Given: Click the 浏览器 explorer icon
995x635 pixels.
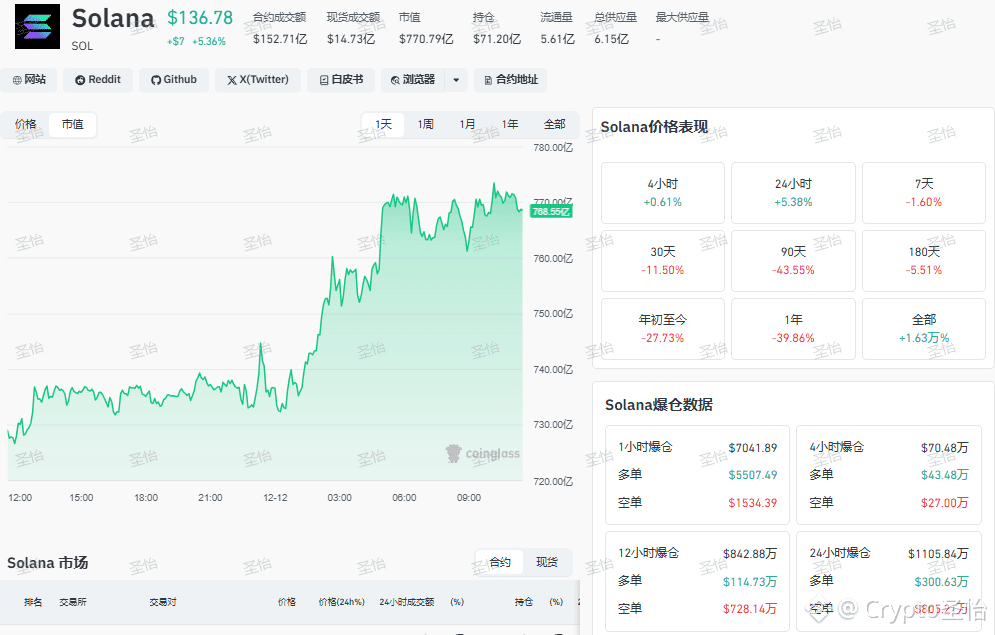Looking at the screenshot, I should [x=395, y=80].
